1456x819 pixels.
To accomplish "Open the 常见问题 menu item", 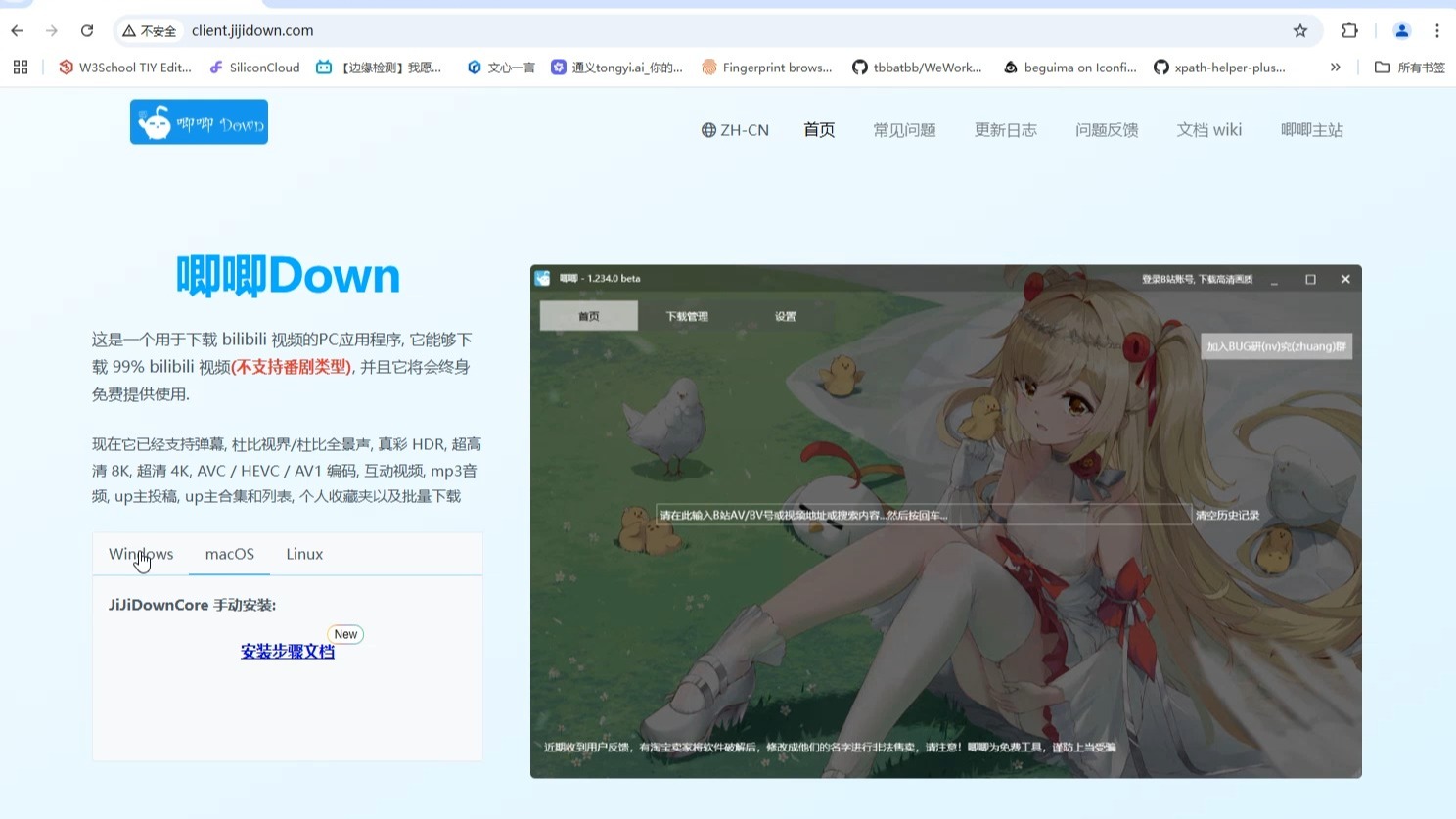I will (x=903, y=129).
